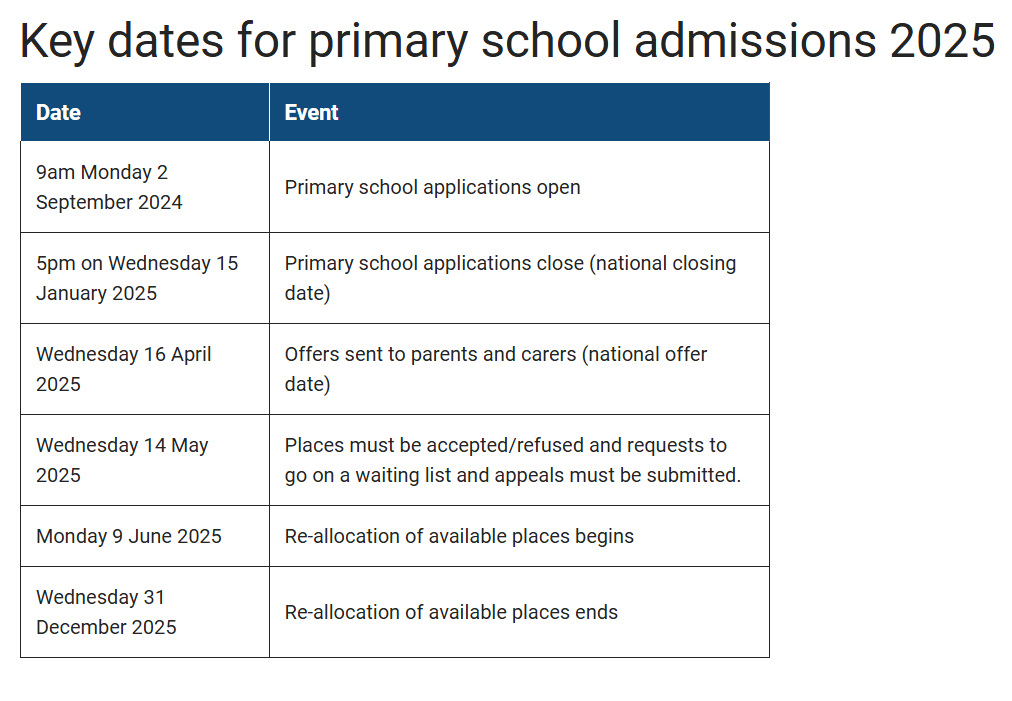Click the Date column header

point(58,112)
